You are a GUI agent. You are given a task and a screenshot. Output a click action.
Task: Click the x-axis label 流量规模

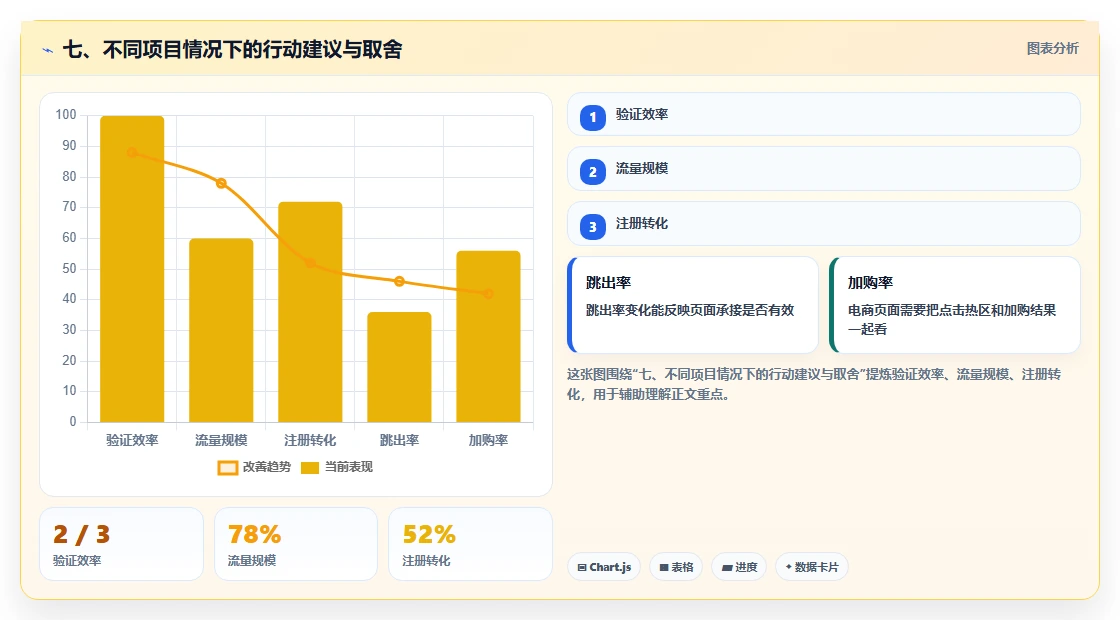(x=221, y=441)
